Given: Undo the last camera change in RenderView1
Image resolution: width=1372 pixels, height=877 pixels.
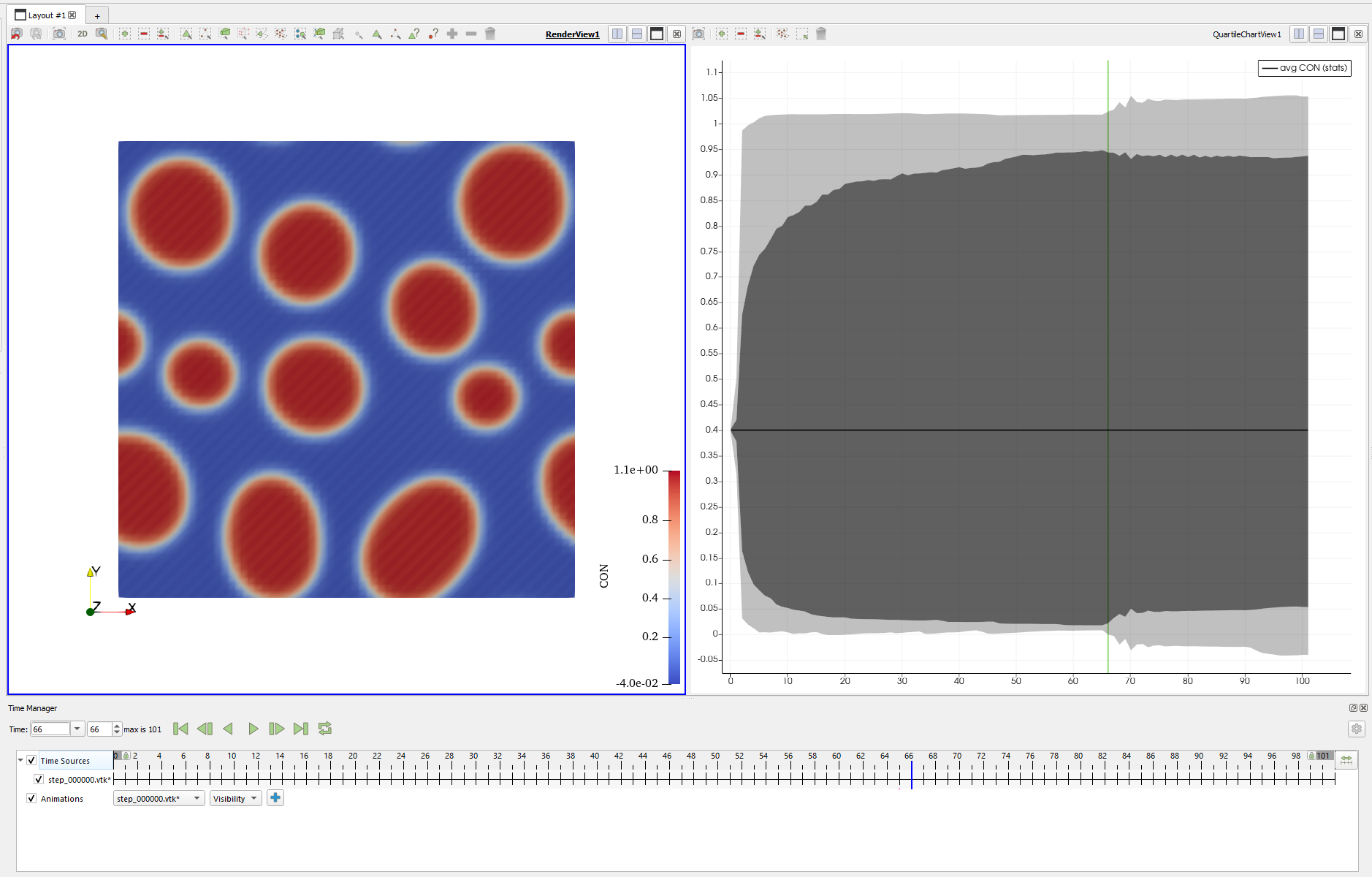Looking at the screenshot, I should pyautogui.click(x=16, y=34).
